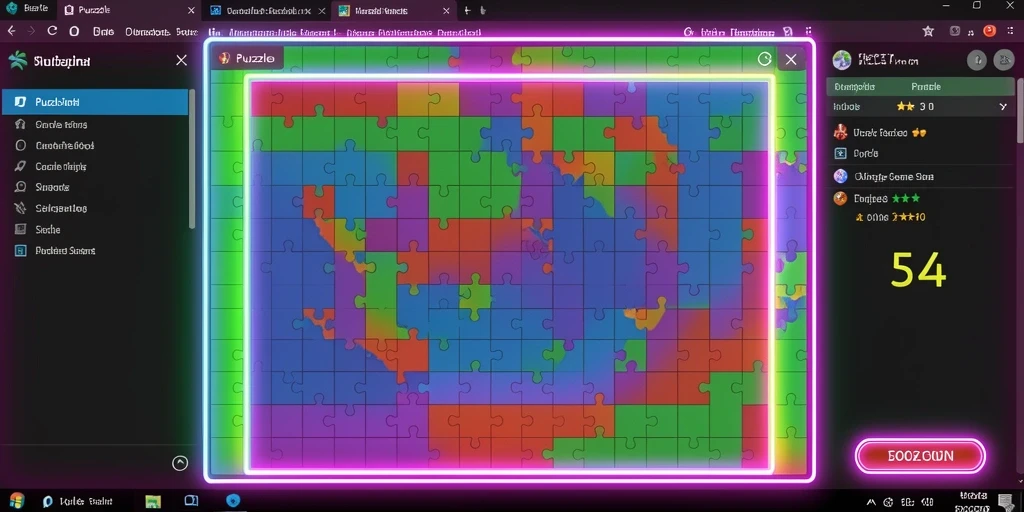Click the blue square icon row in right panel
This screenshot has height=512, width=1024.
coord(921,153)
